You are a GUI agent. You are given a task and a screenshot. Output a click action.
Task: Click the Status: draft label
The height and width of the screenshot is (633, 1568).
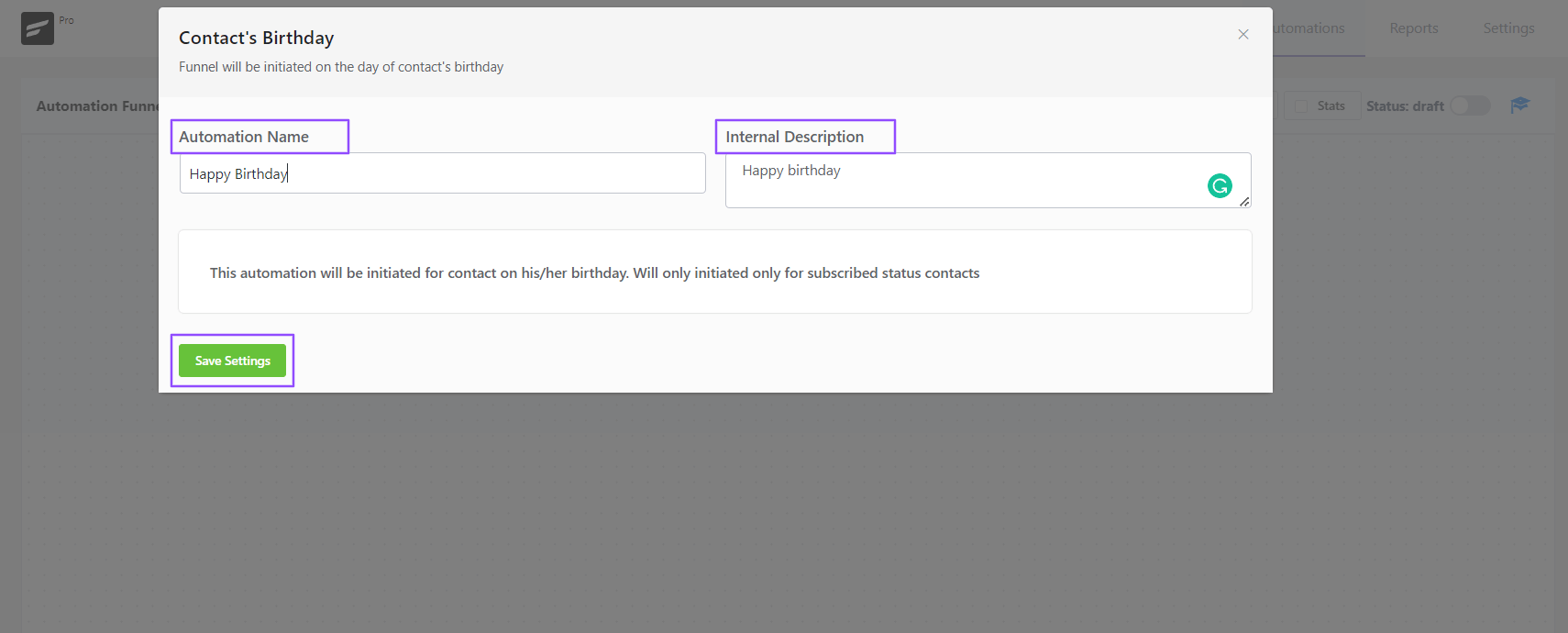[1405, 106]
